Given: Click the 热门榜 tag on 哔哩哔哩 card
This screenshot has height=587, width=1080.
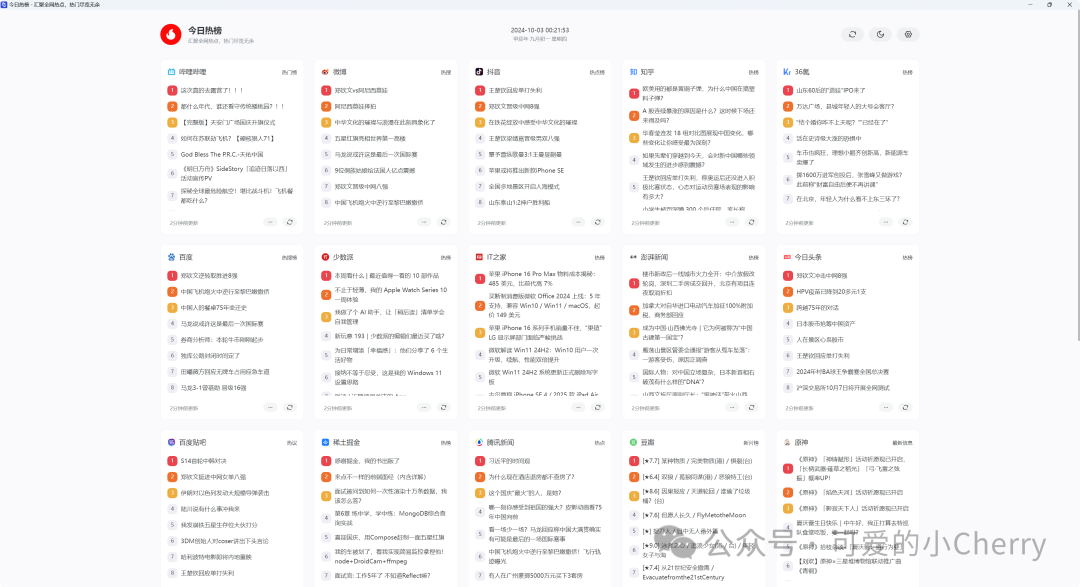Looking at the screenshot, I should [289, 72].
